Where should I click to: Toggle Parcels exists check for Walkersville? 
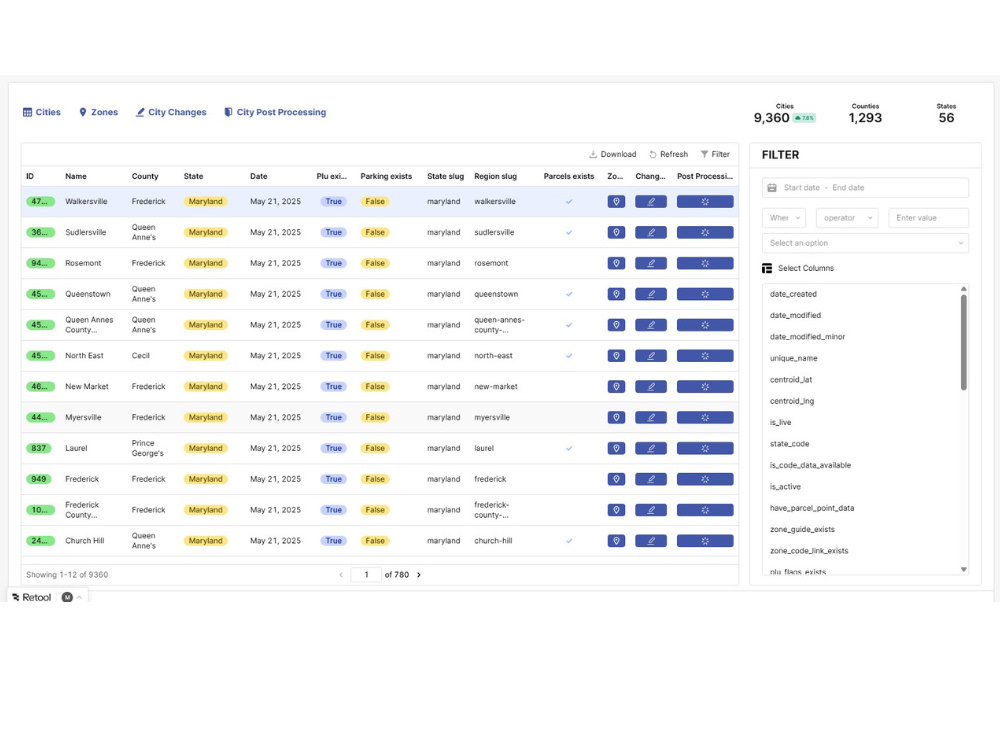click(569, 202)
